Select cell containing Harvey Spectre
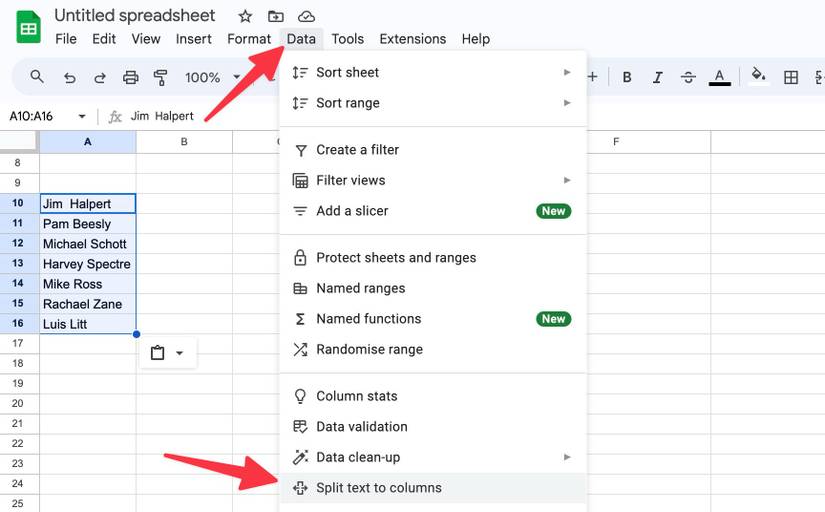Image resolution: width=825 pixels, height=512 pixels. pos(87,264)
